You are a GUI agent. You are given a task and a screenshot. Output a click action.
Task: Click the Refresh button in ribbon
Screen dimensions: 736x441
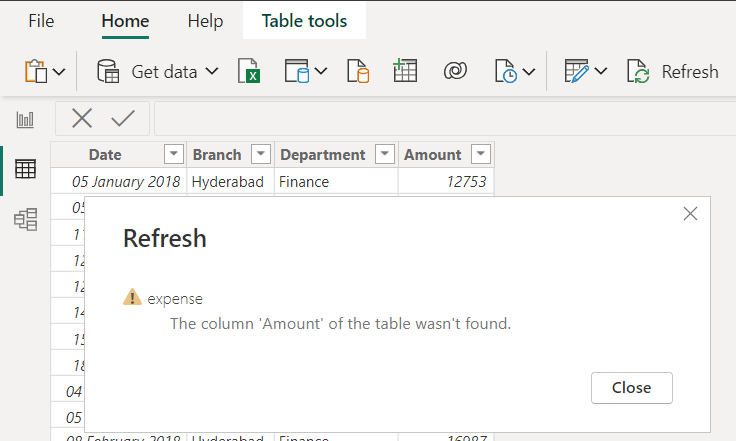click(x=673, y=72)
